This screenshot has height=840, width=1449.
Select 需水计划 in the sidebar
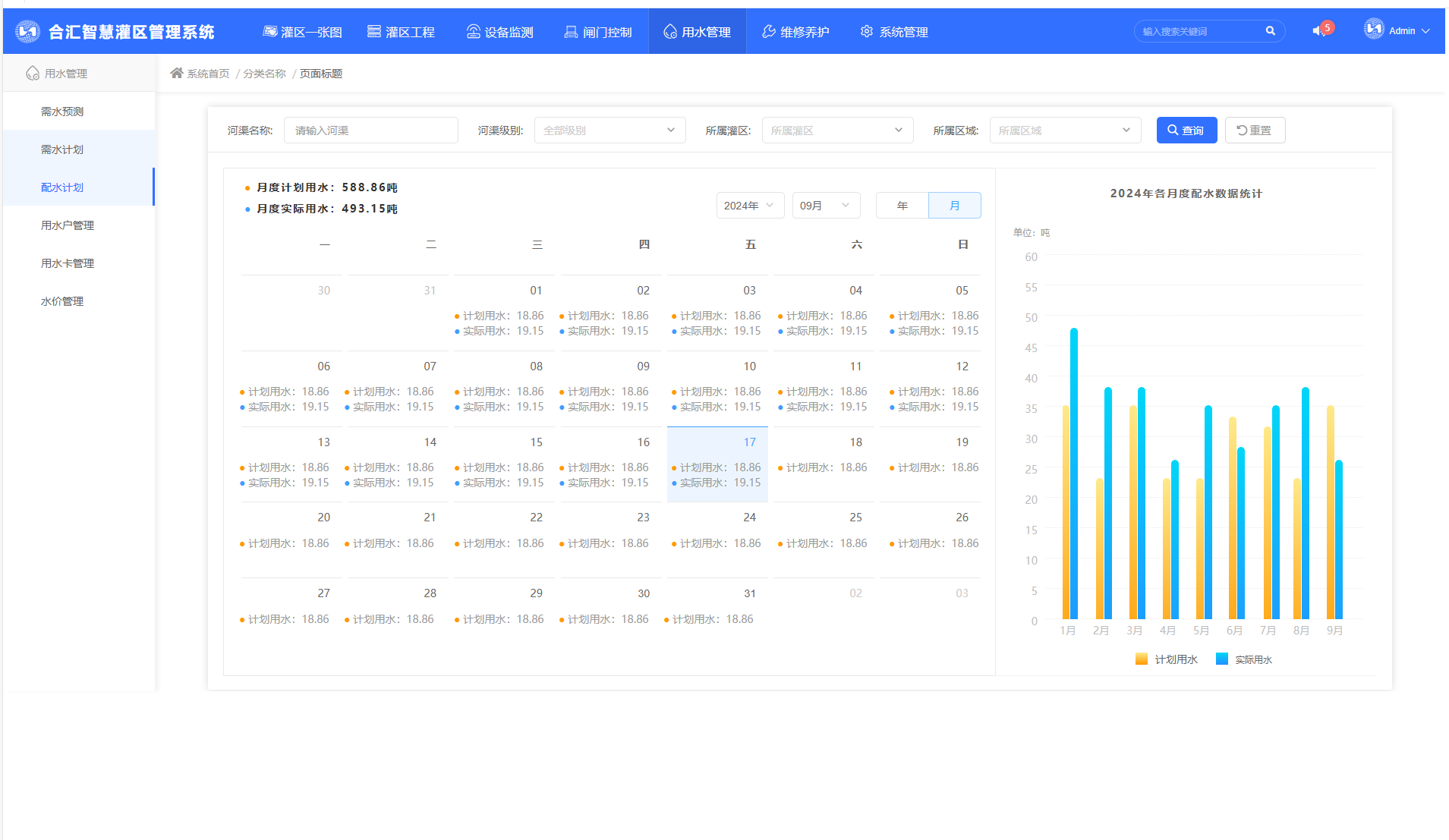click(62, 149)
